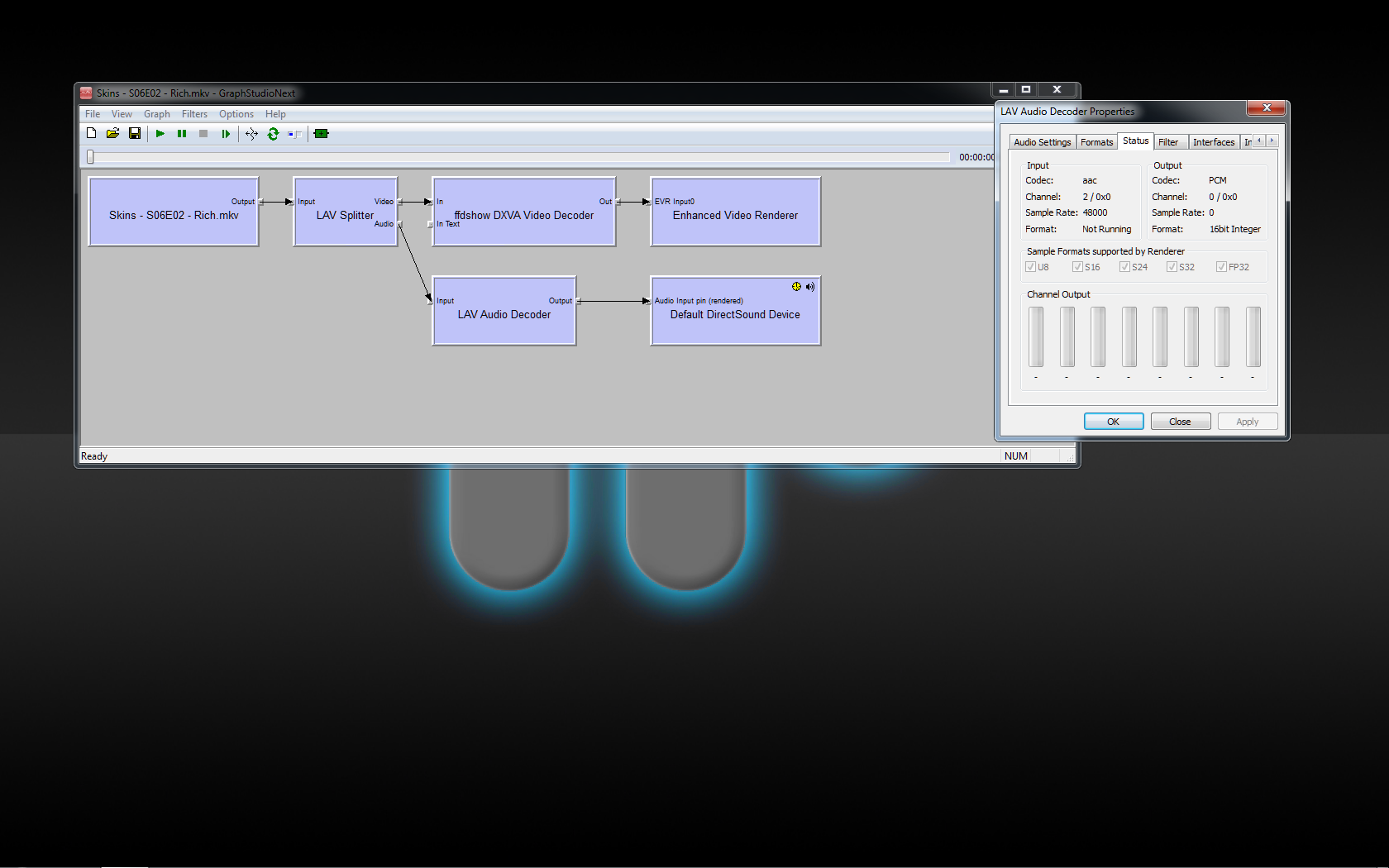Click the speaker icon on DirectSound Device
The width and height of the screenshot is (1389, 868).
pos(810,287)
